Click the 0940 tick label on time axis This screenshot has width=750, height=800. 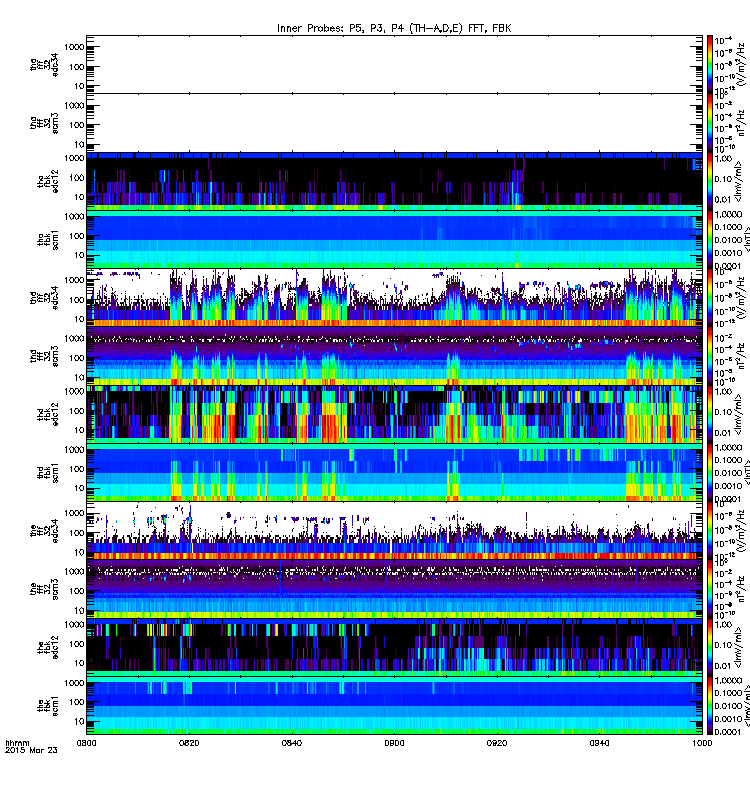tap(599, 743)
